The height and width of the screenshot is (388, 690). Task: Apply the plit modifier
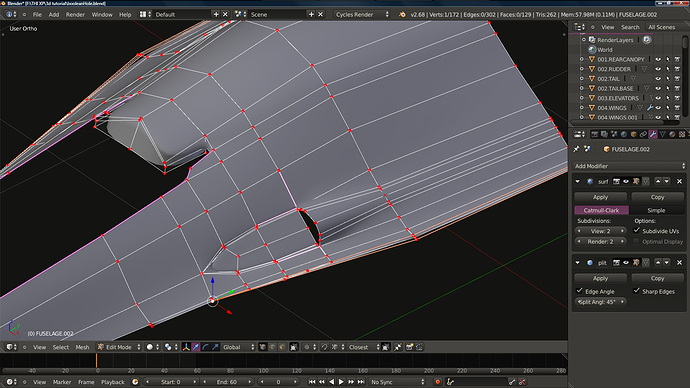[601, 278]
